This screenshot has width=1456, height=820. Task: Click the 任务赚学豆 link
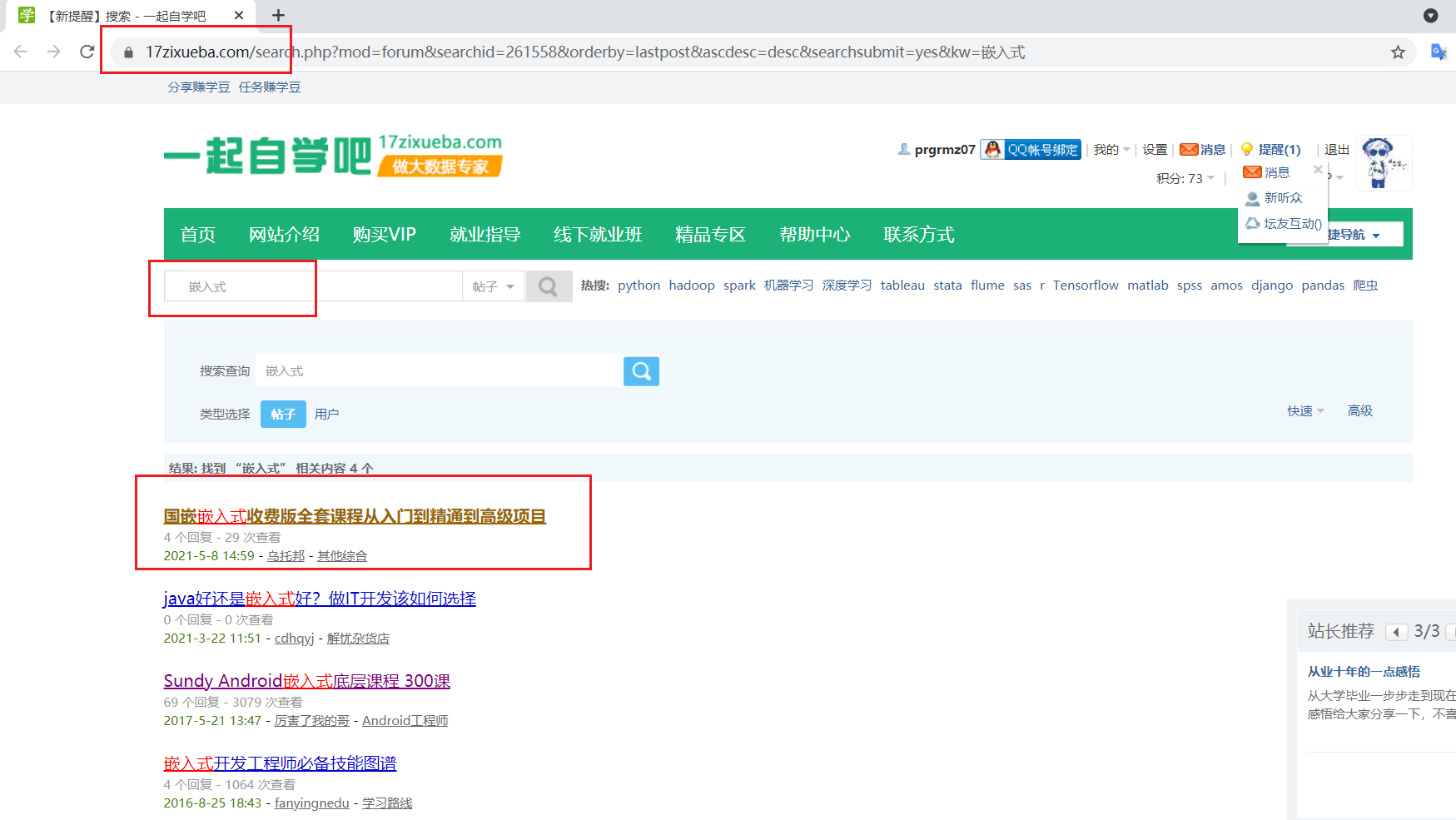(270, 87)
